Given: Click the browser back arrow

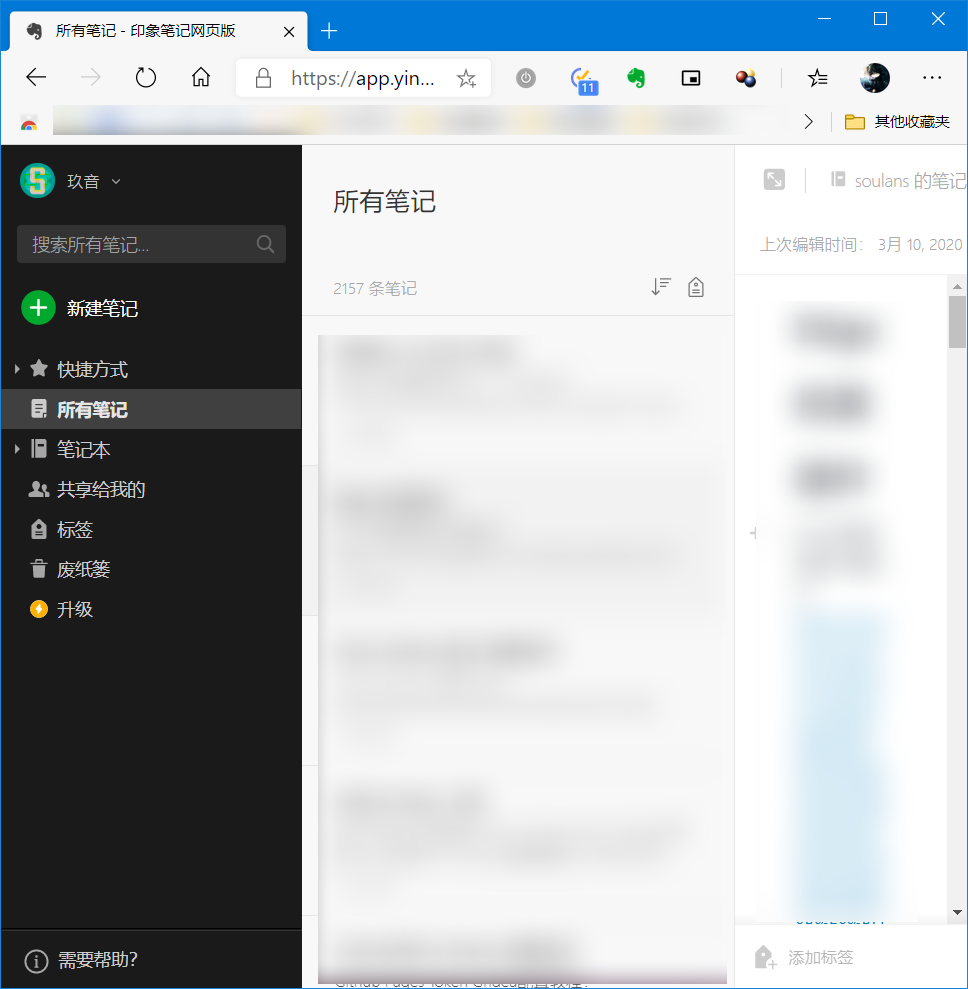Looking at the screenshot, I should click(36, 78).
